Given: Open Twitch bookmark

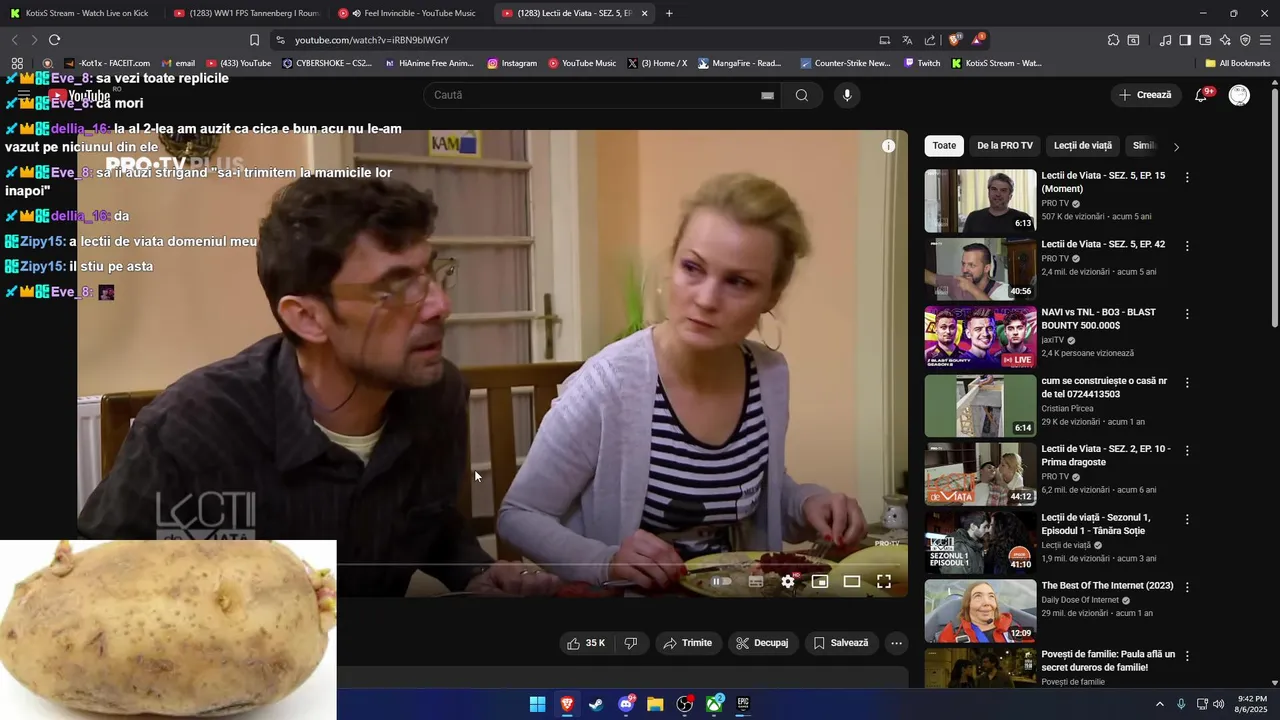Looking at the screenshot, I should (922, 63).
